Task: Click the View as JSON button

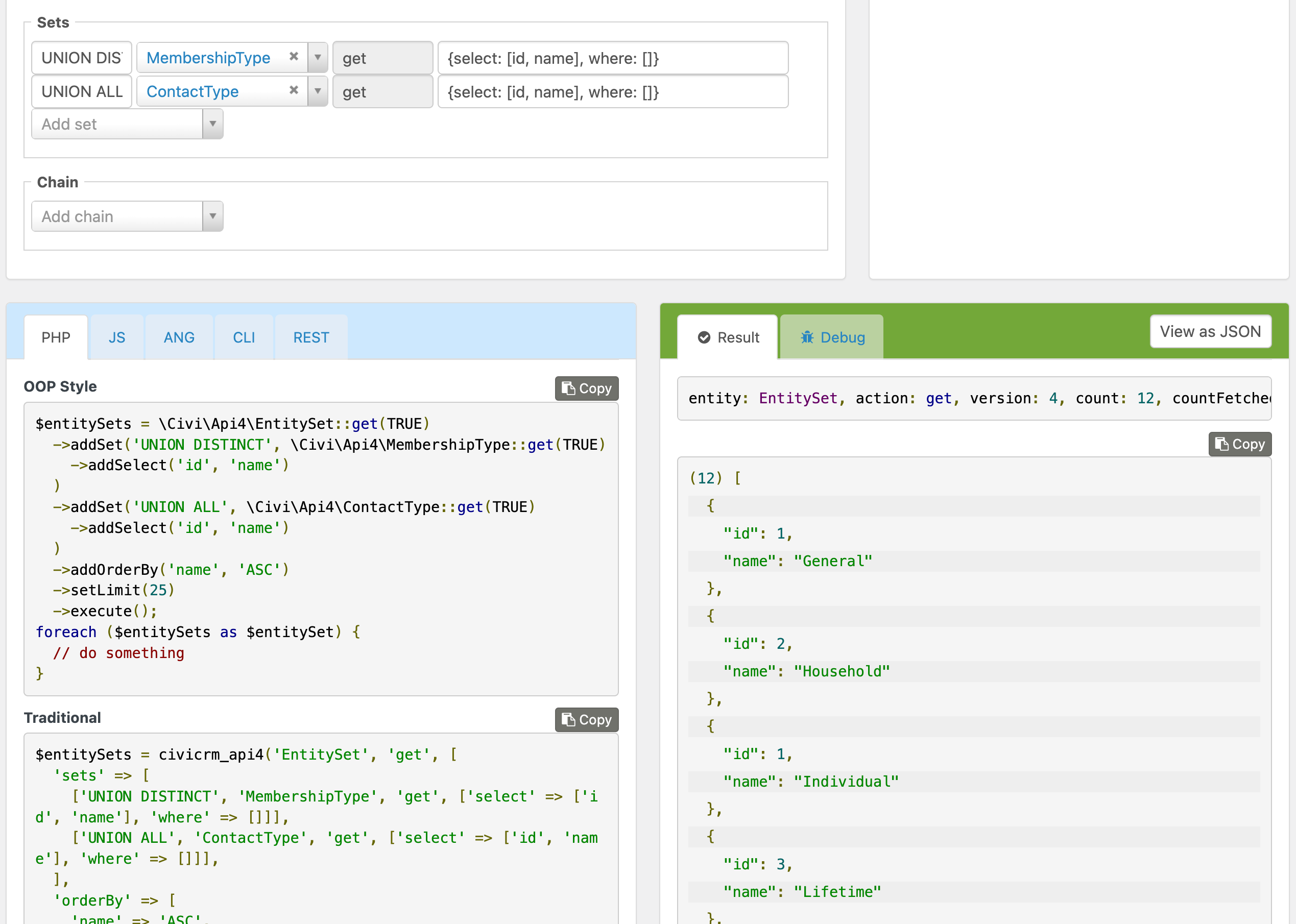Action: [1210, 331]
